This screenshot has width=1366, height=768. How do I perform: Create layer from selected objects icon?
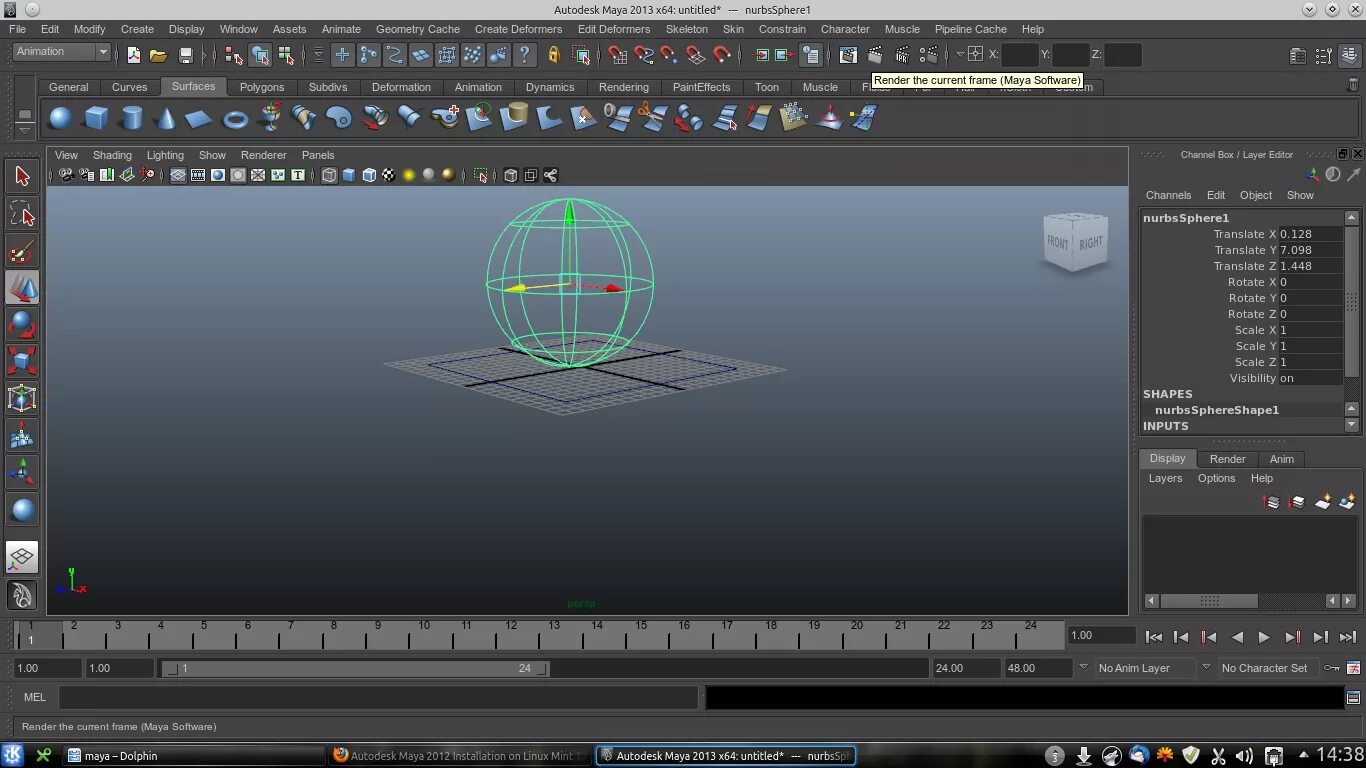point(1347,502)
